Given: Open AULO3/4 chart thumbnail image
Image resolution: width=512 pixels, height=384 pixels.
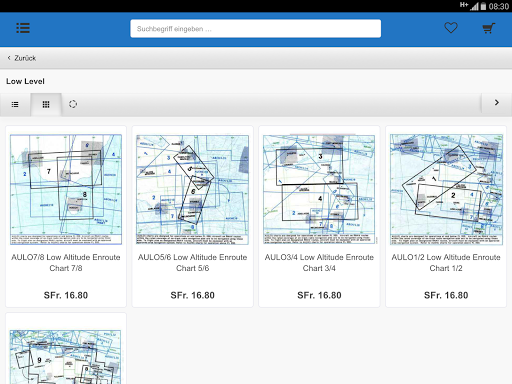Looking at the screenshot, I should [x=319, y=189].
